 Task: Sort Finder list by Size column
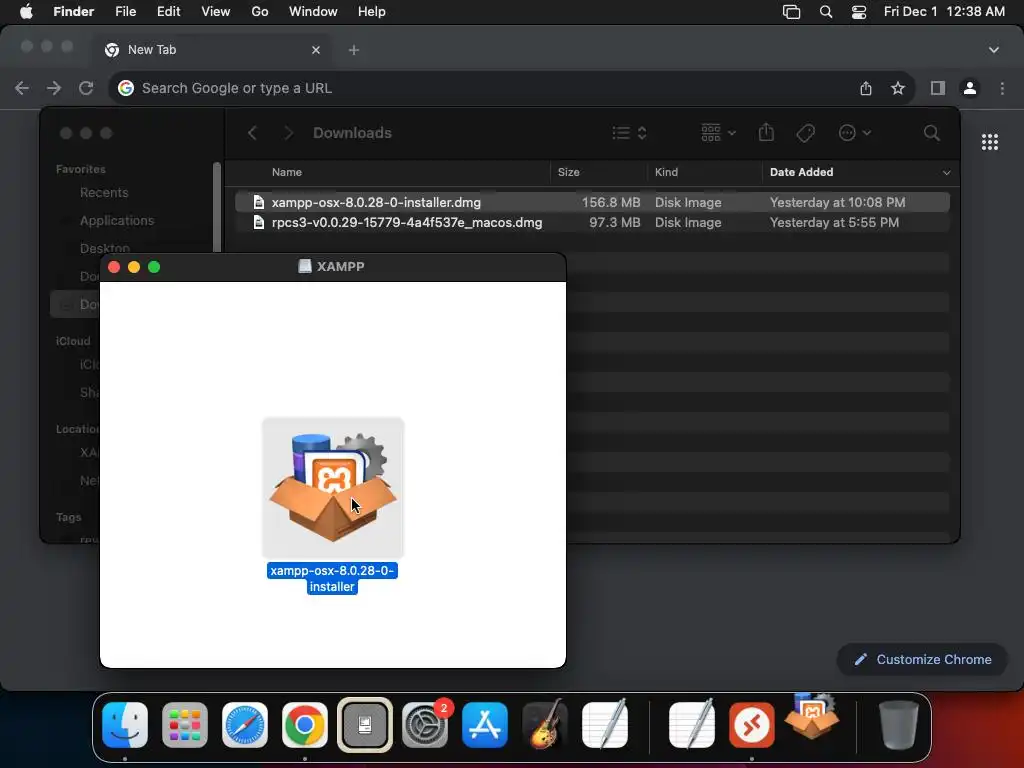click(x=569, y=172)
